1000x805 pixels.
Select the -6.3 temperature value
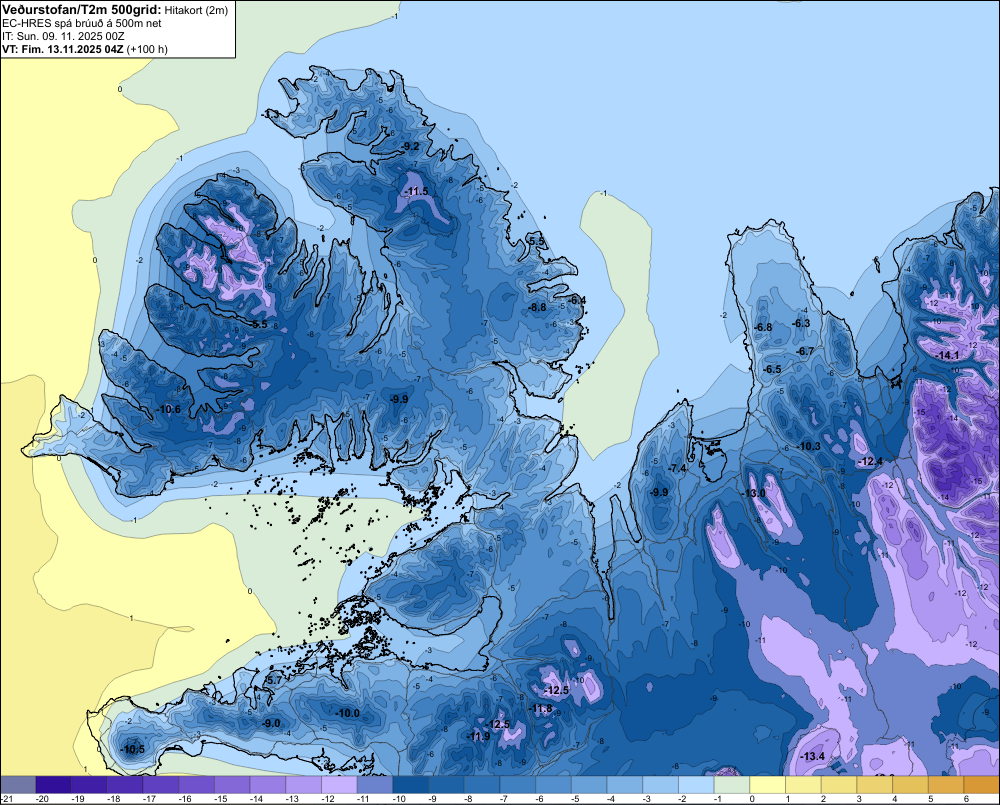tap(801, 323)
